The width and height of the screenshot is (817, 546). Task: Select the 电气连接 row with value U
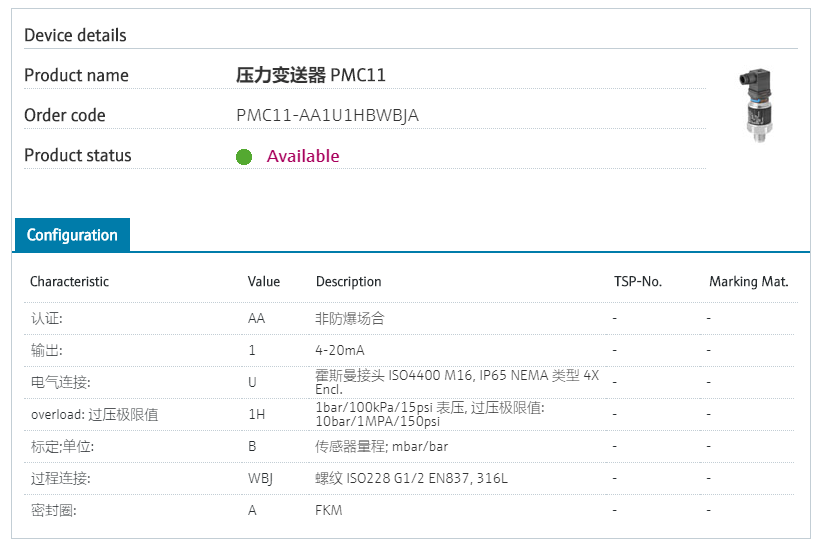(410, 382)
